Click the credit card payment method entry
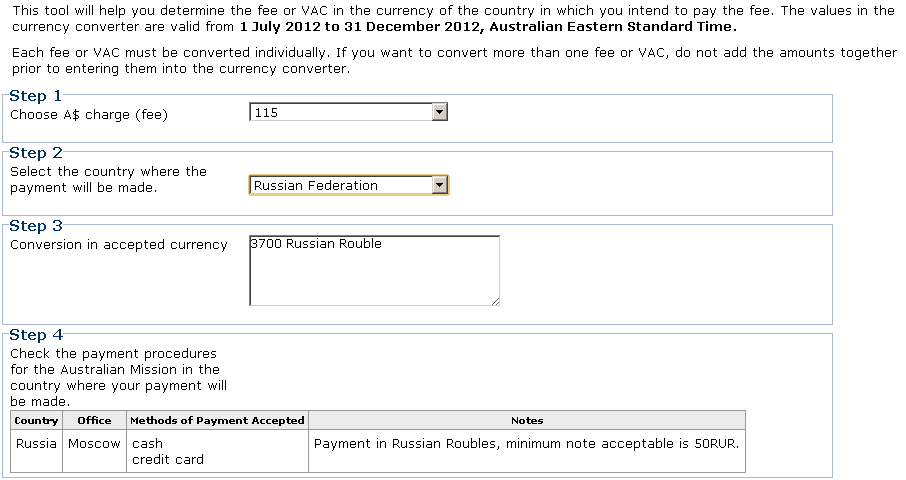906x480 pixels. pyautogui.click(x=168, y=460)
